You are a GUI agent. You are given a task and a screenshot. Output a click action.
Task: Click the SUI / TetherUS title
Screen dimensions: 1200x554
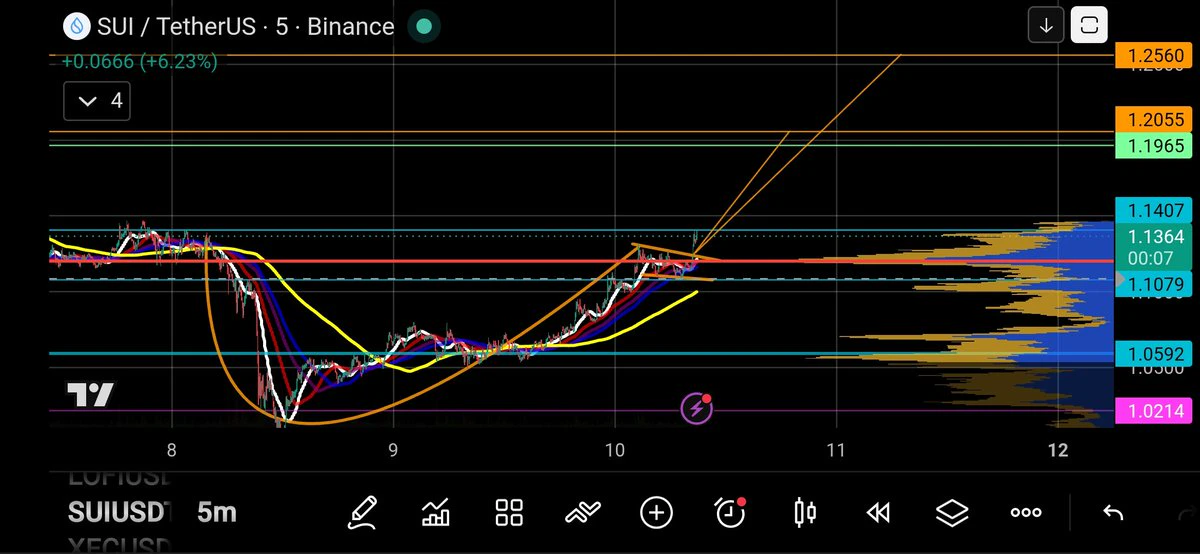(176, 27)
